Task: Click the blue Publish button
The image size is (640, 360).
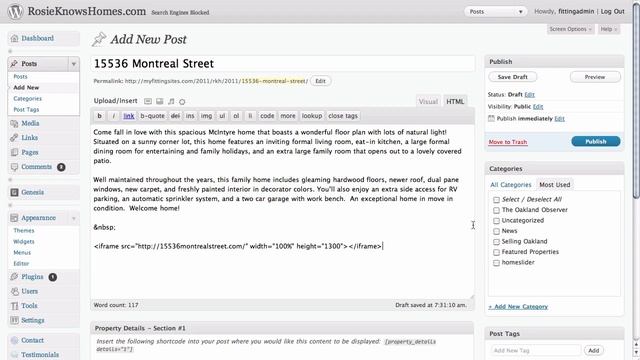Action: [596, 142]
